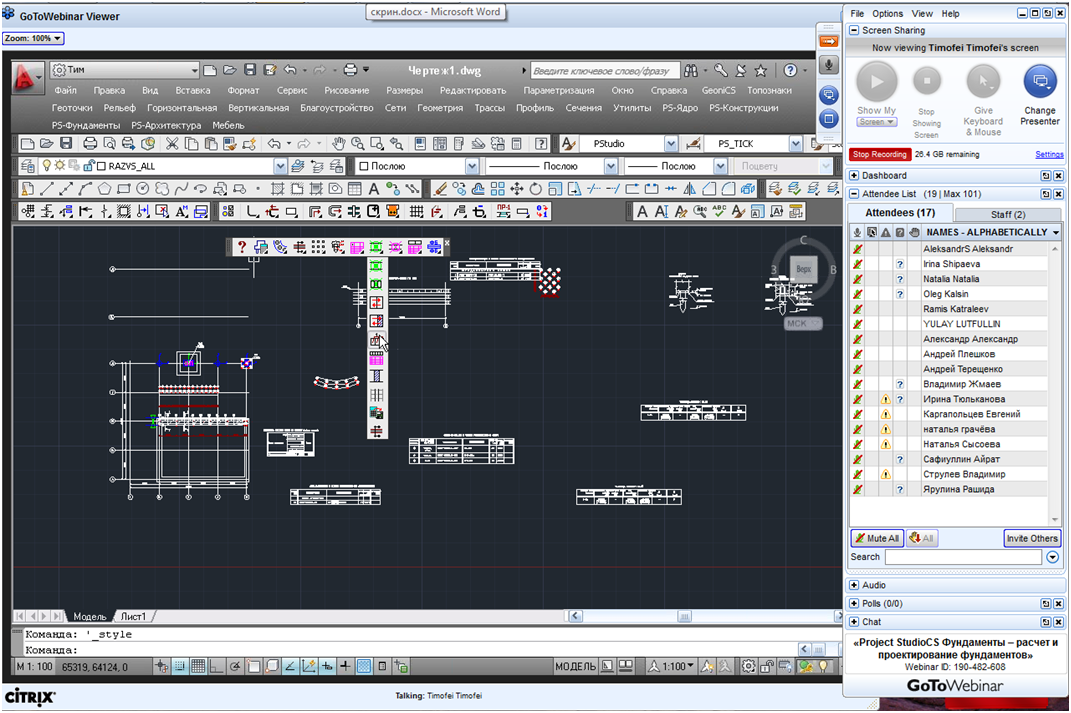
Task: Open the Файл menu
Action: 66,90
